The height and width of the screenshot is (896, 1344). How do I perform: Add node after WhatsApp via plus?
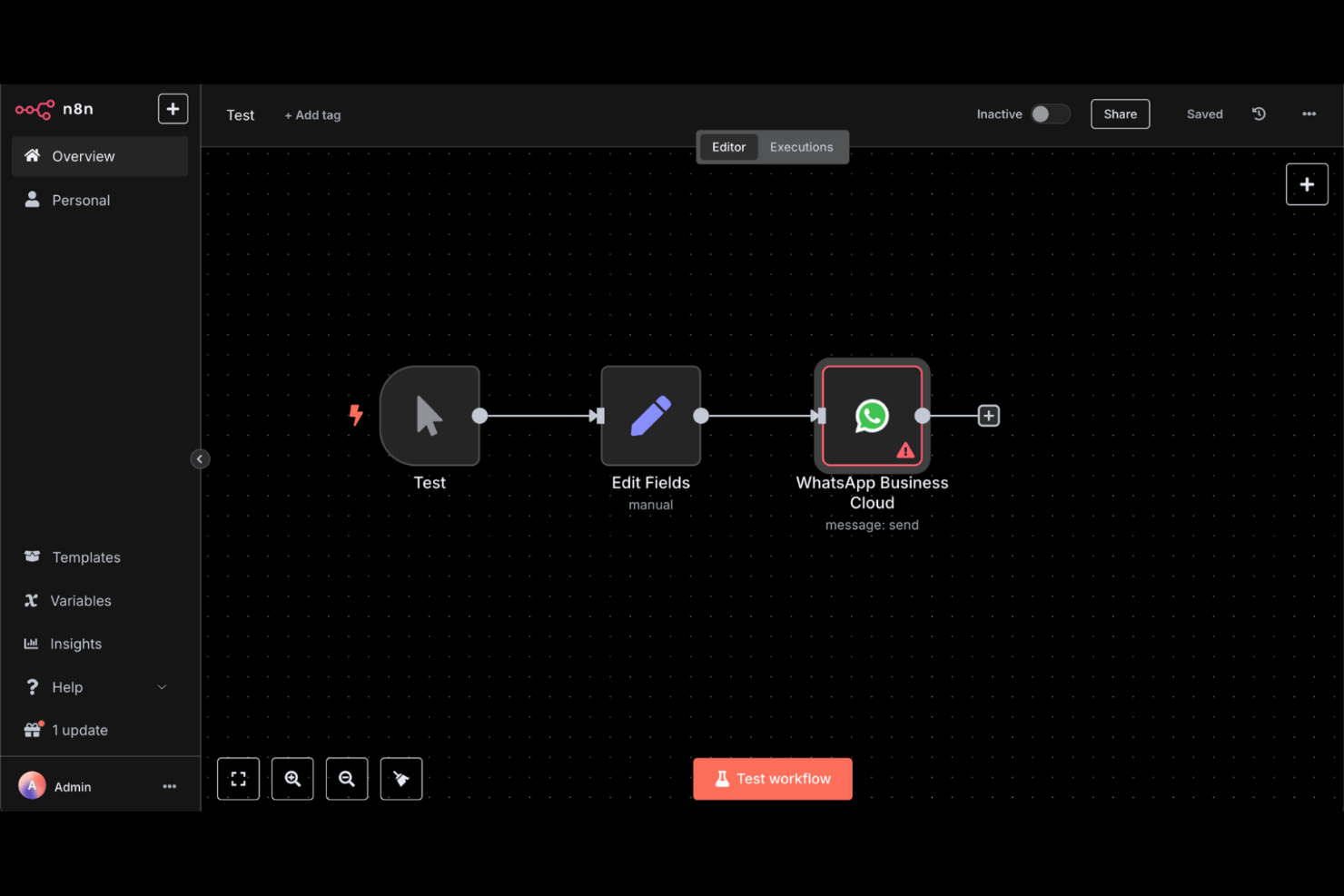tap(988, 416)
